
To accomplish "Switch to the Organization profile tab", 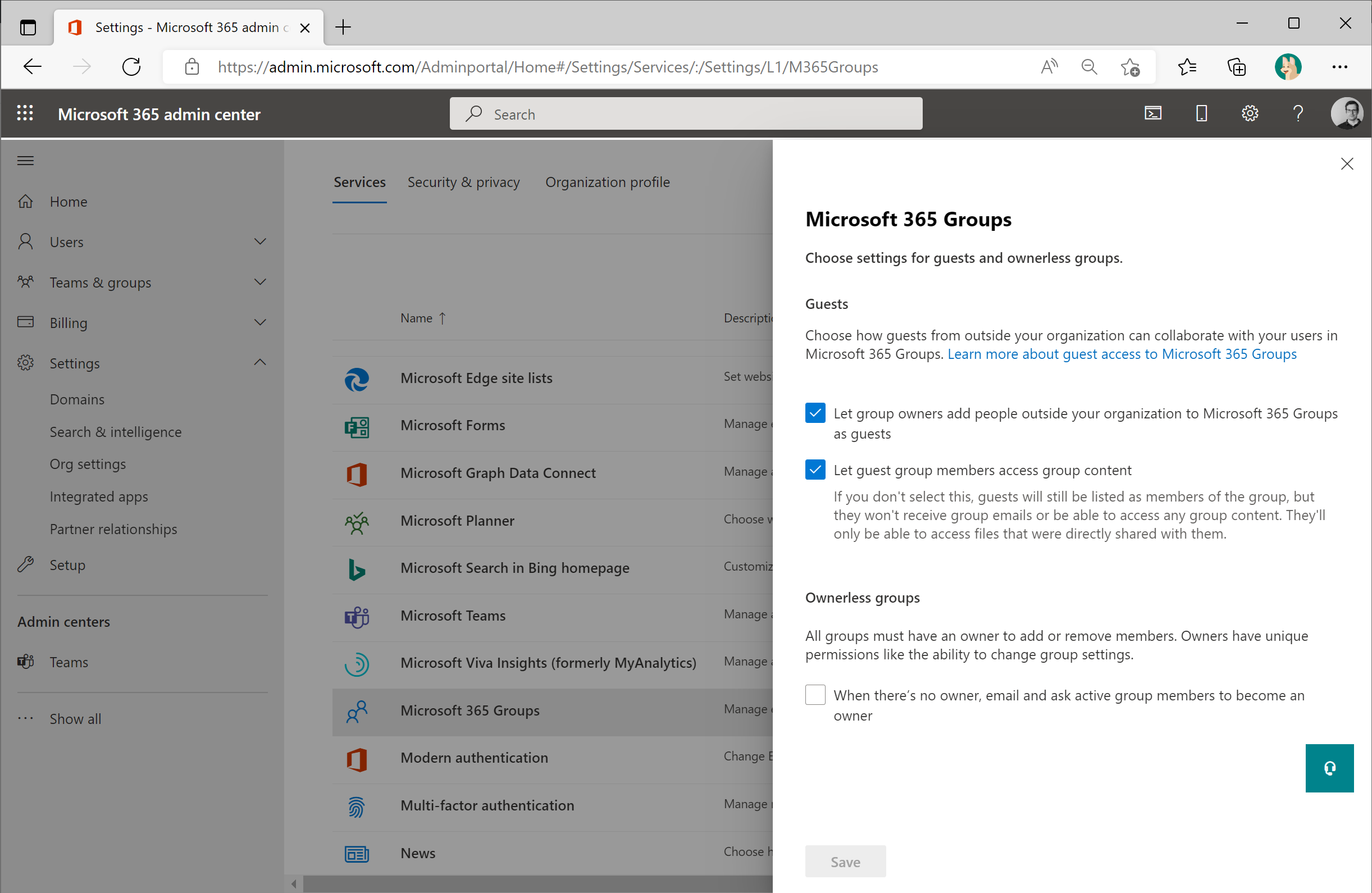I will 608,182.
